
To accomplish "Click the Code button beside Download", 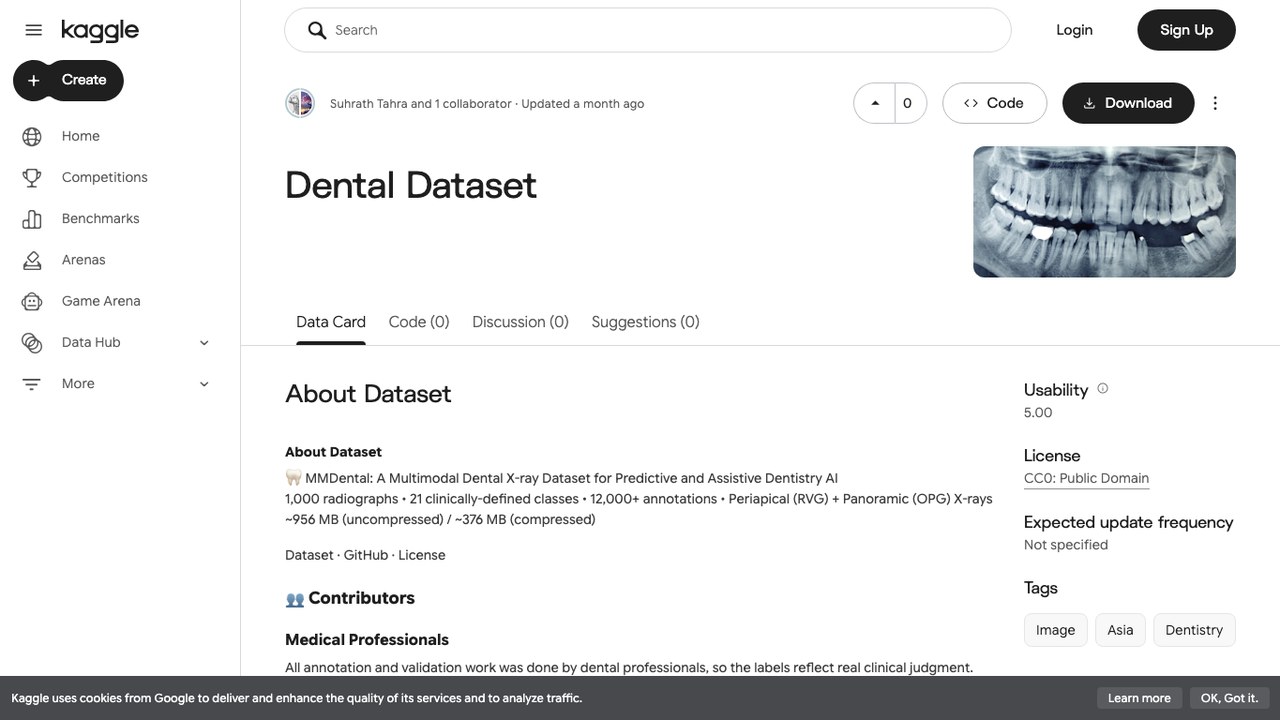I will click(x=994, y=103).
